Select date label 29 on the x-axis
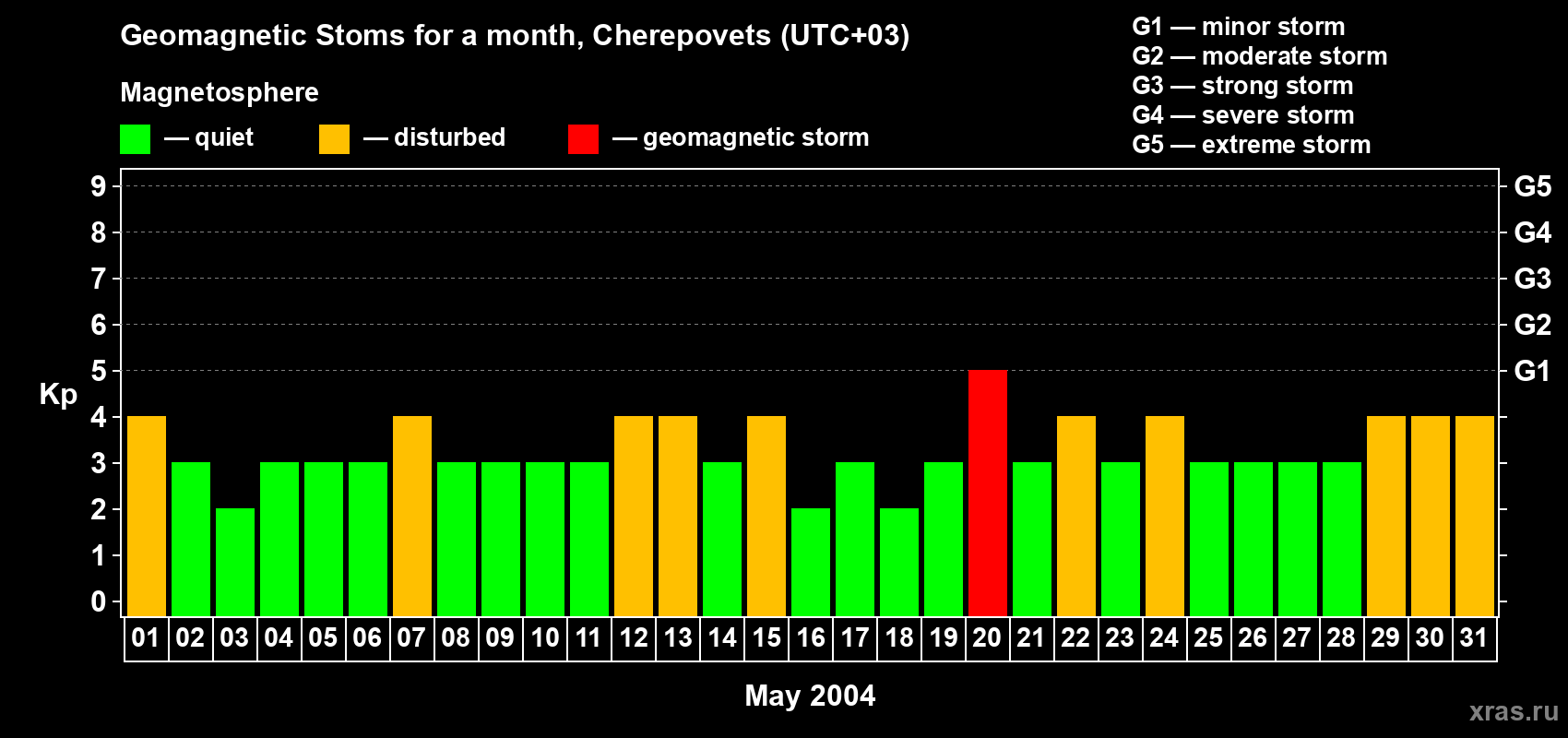 click(1385, 638)
